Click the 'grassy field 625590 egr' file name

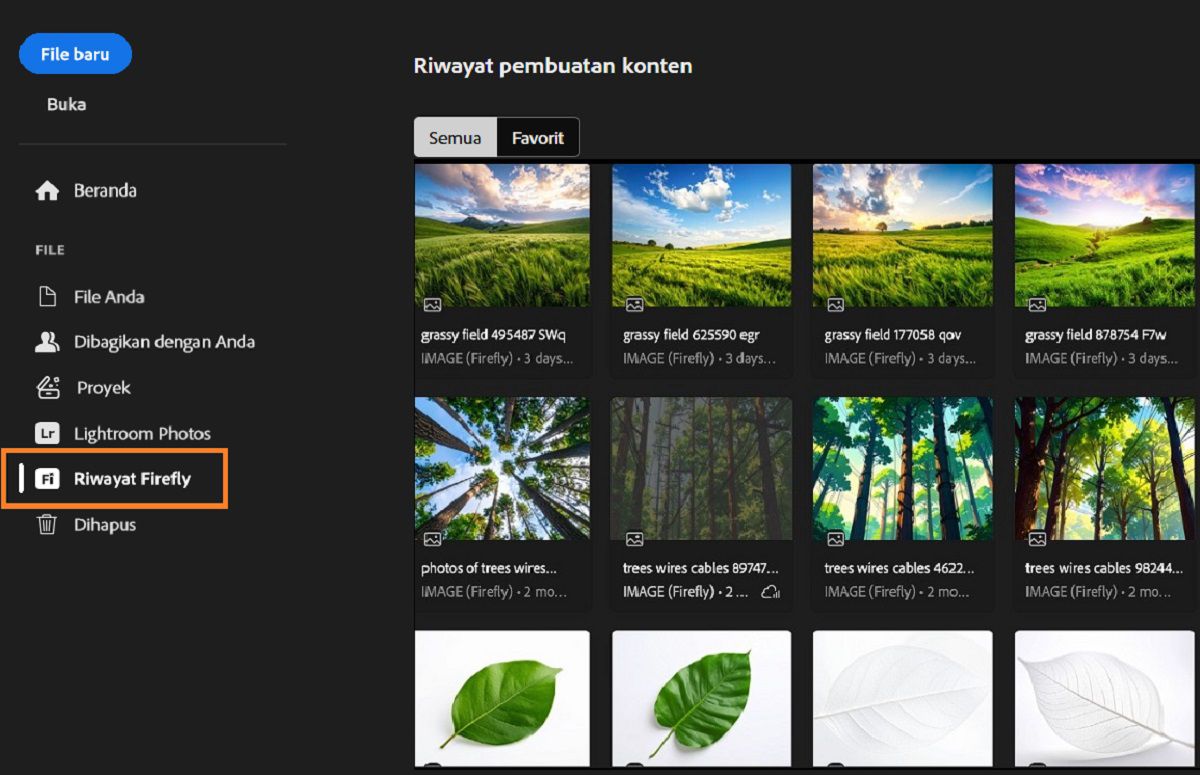[691, 335]
